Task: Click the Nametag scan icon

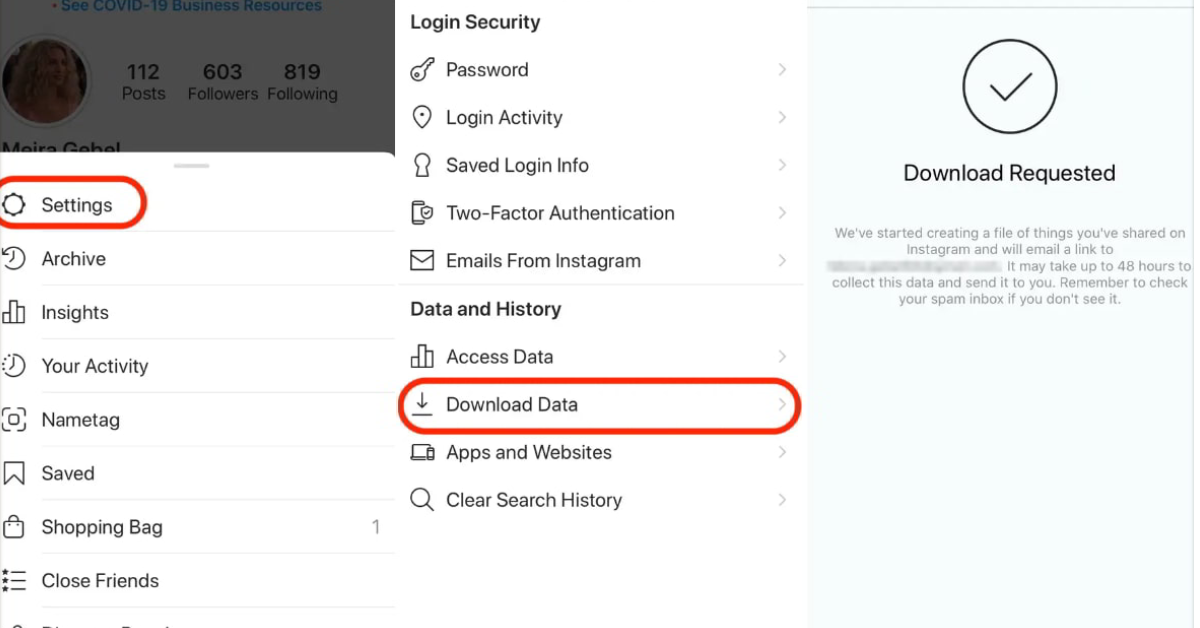Action: (15, 420)
